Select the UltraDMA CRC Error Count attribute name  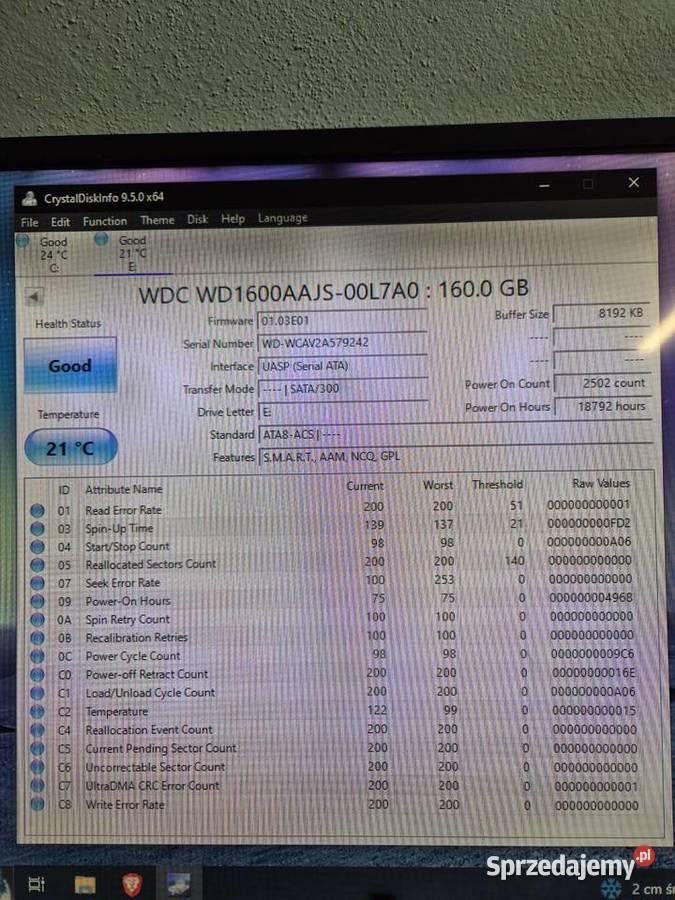[153, 786]
